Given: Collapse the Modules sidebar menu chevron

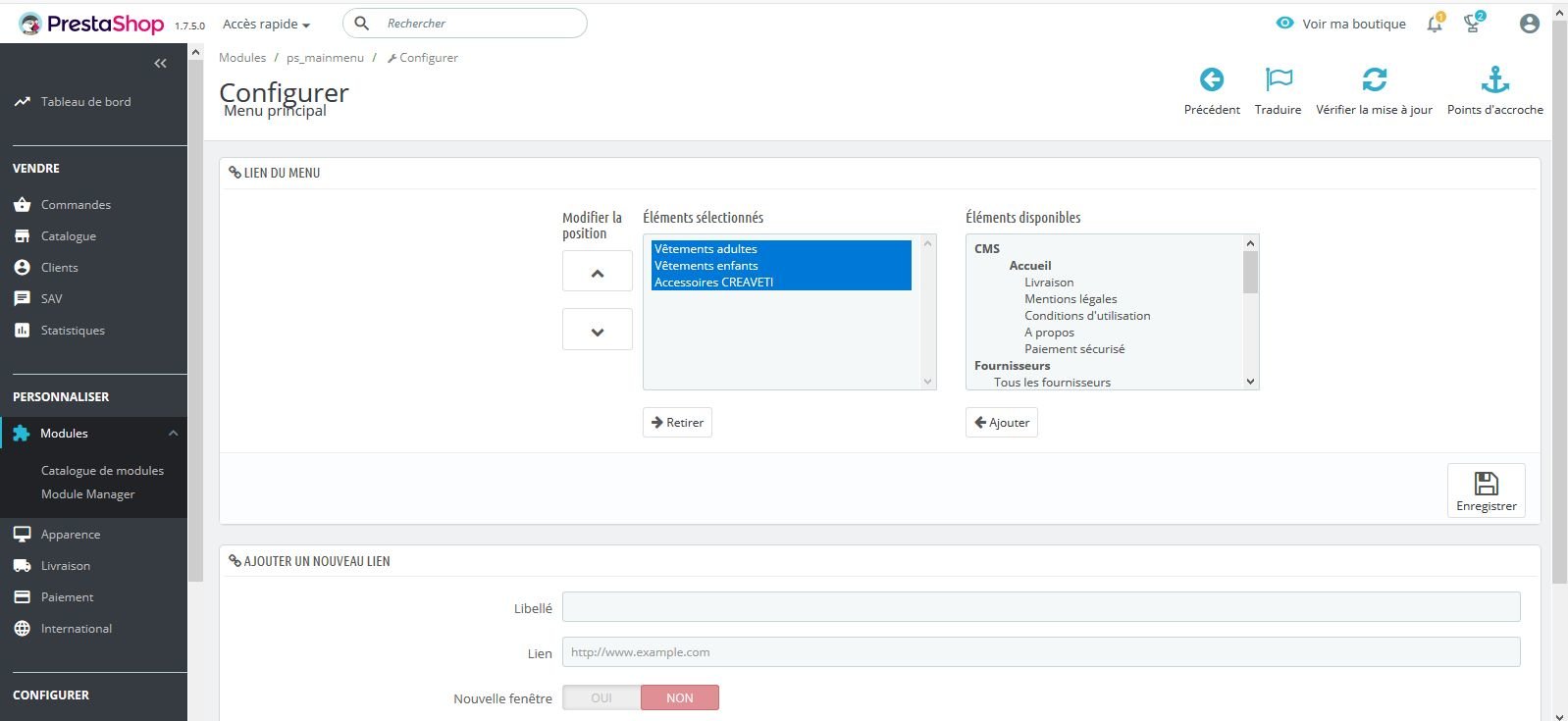Looking at the screenshot, I should tap(173, 434).
